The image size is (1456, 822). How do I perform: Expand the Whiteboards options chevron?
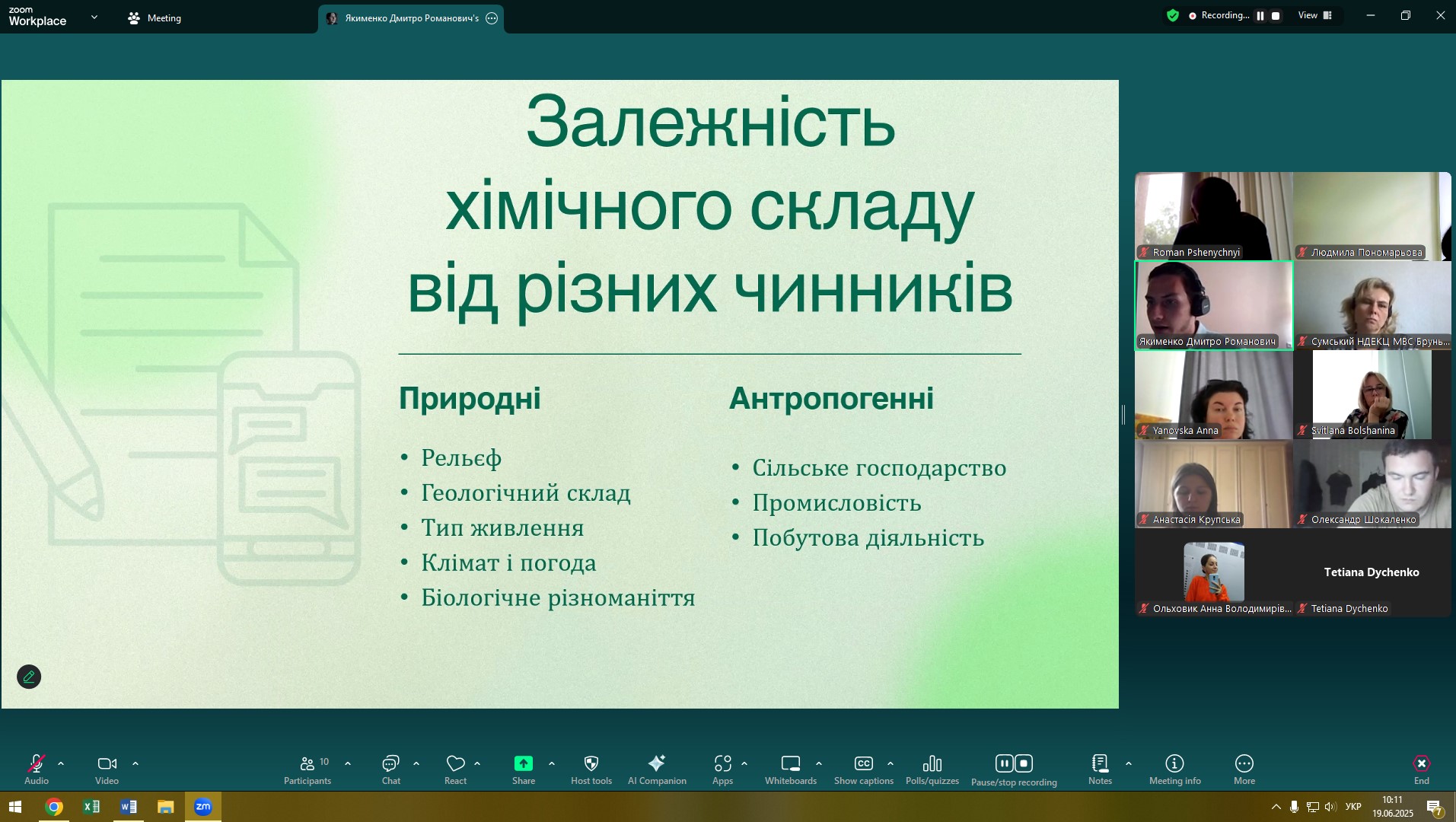point(819,763)
